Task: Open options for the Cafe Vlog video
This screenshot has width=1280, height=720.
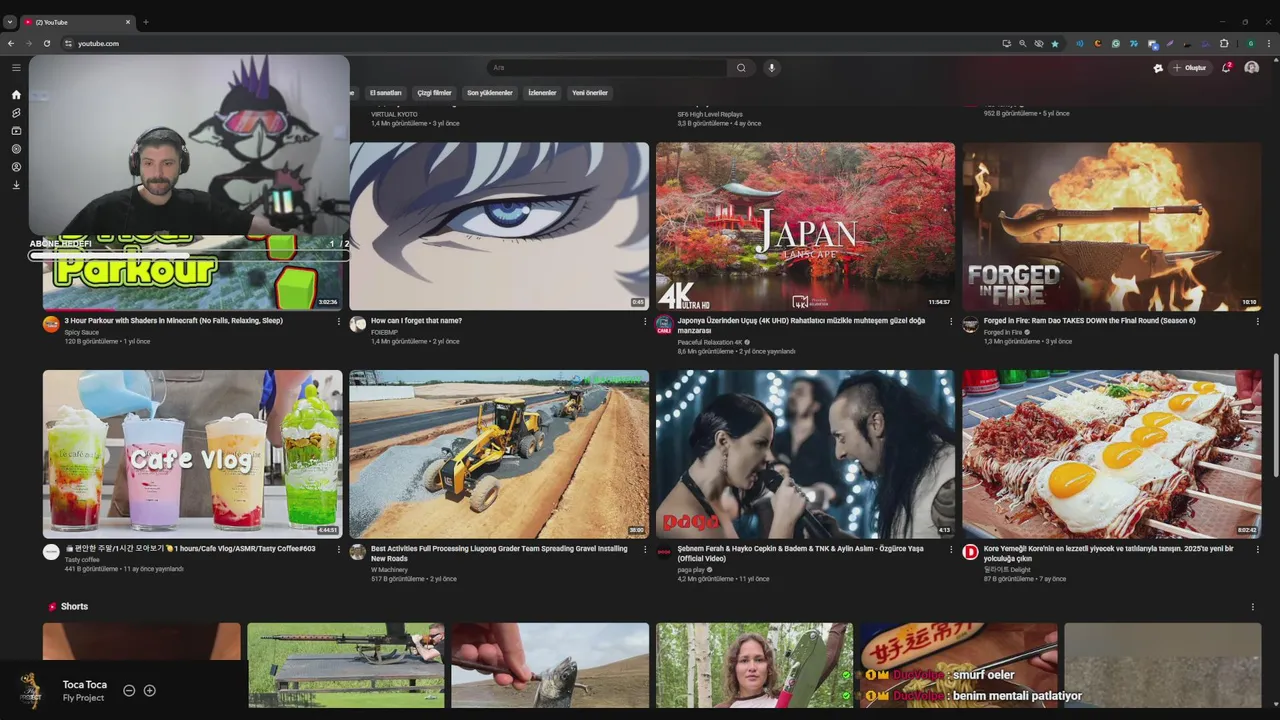Action: point(338,550)
